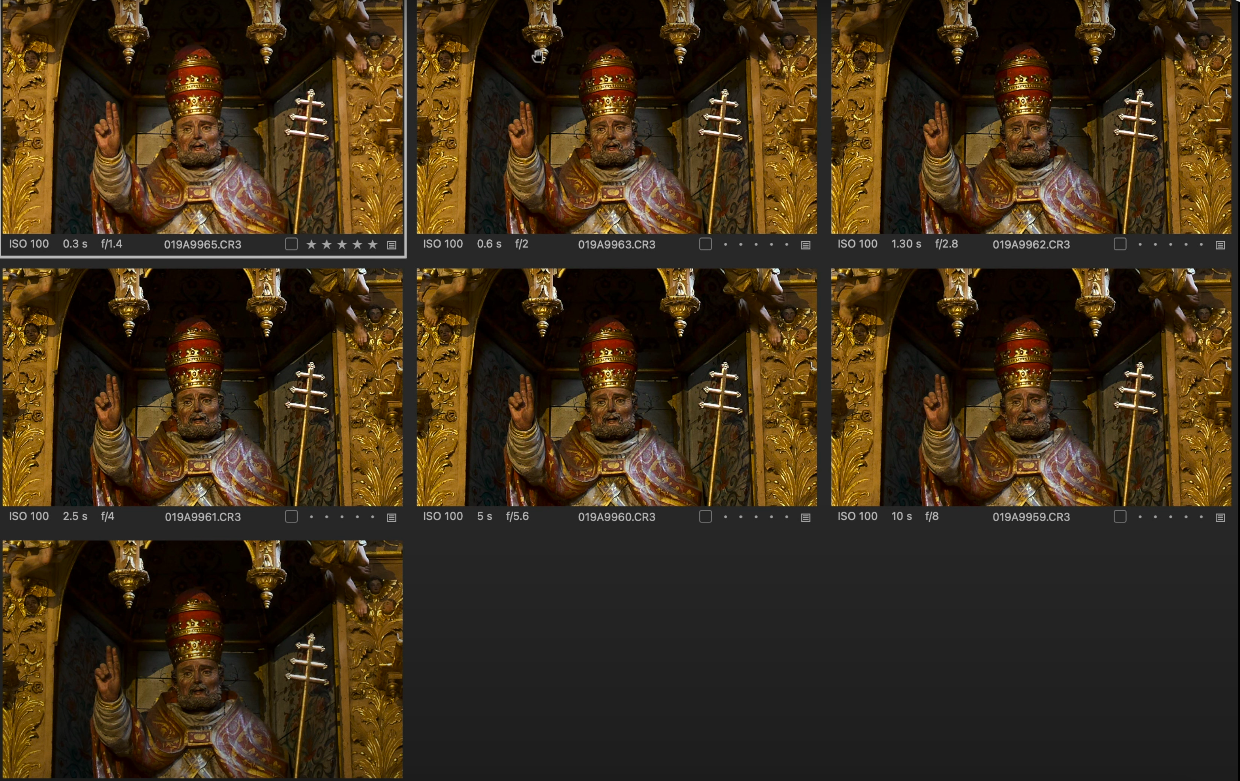This screenshot has width=1240, height=781.
Task: Click ISO 100 label under 019A9963.CR3 thumbnail
Action: [x=443, y=244]
